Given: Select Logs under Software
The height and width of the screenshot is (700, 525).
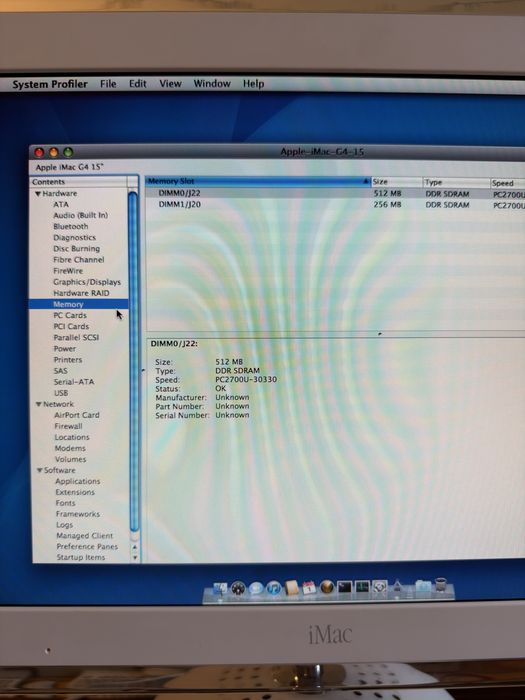Looking at the screenshot, I should [64, 525].
